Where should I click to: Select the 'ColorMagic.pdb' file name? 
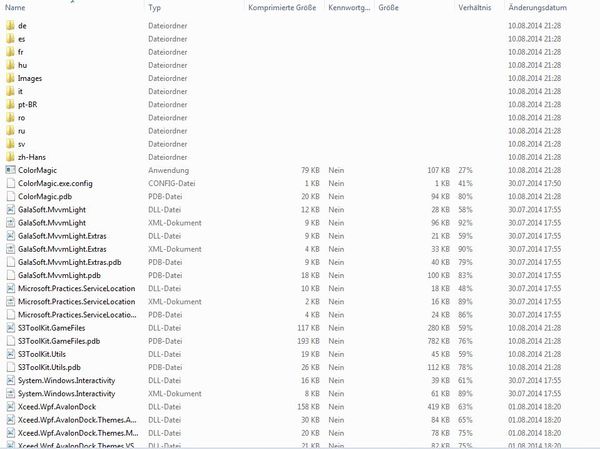click(45, 197)
